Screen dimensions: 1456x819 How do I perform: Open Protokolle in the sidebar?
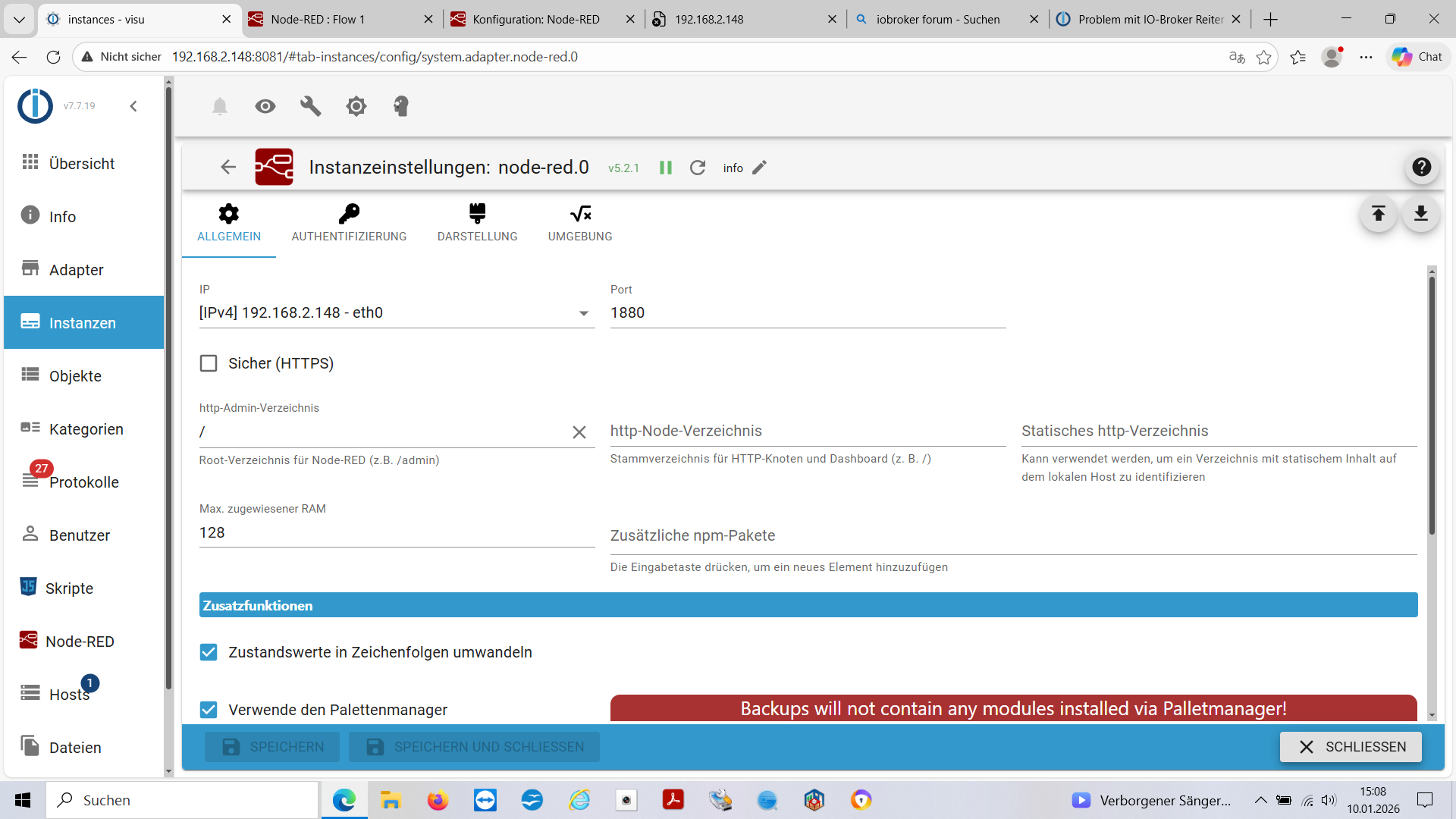(x=83, y=482)
